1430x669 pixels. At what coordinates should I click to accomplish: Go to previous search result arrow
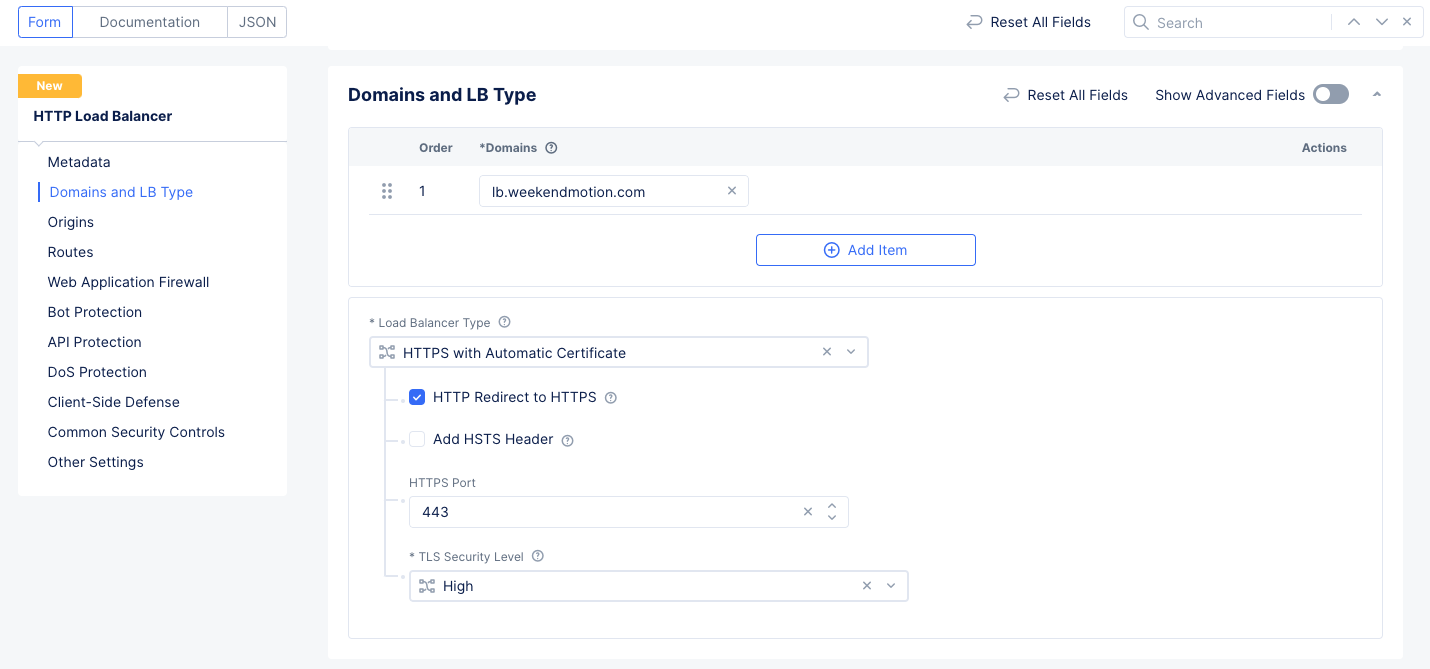pos(1353,22)
